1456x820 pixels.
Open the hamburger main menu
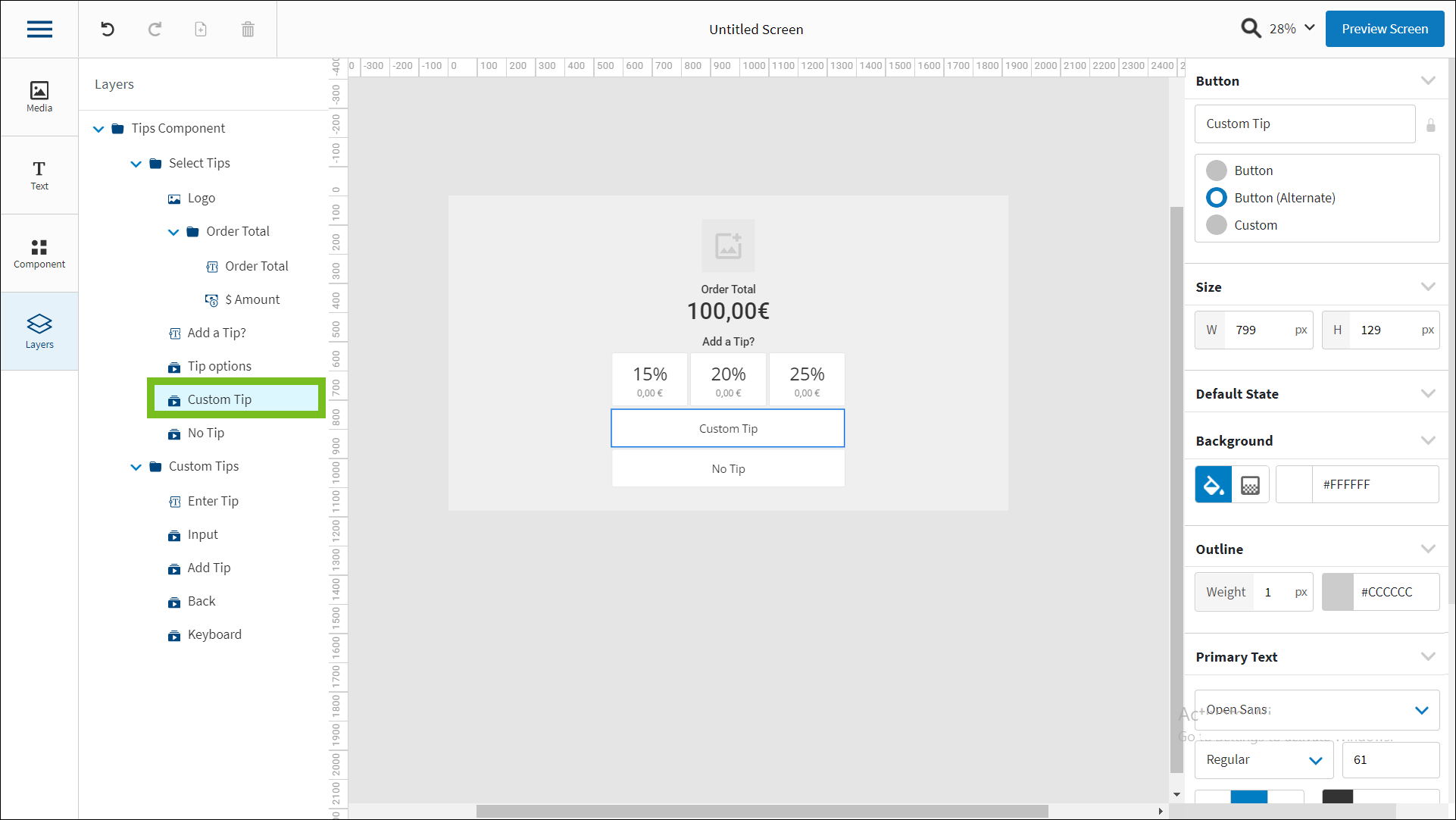point(39,30)
